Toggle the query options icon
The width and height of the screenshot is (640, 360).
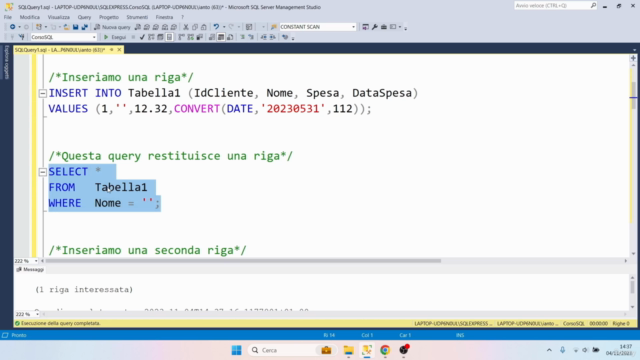tap(160, 37)
